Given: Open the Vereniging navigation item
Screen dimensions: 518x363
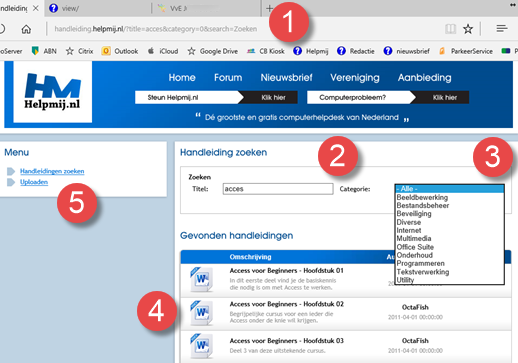Looking at the screenshot, I should 355,78.
